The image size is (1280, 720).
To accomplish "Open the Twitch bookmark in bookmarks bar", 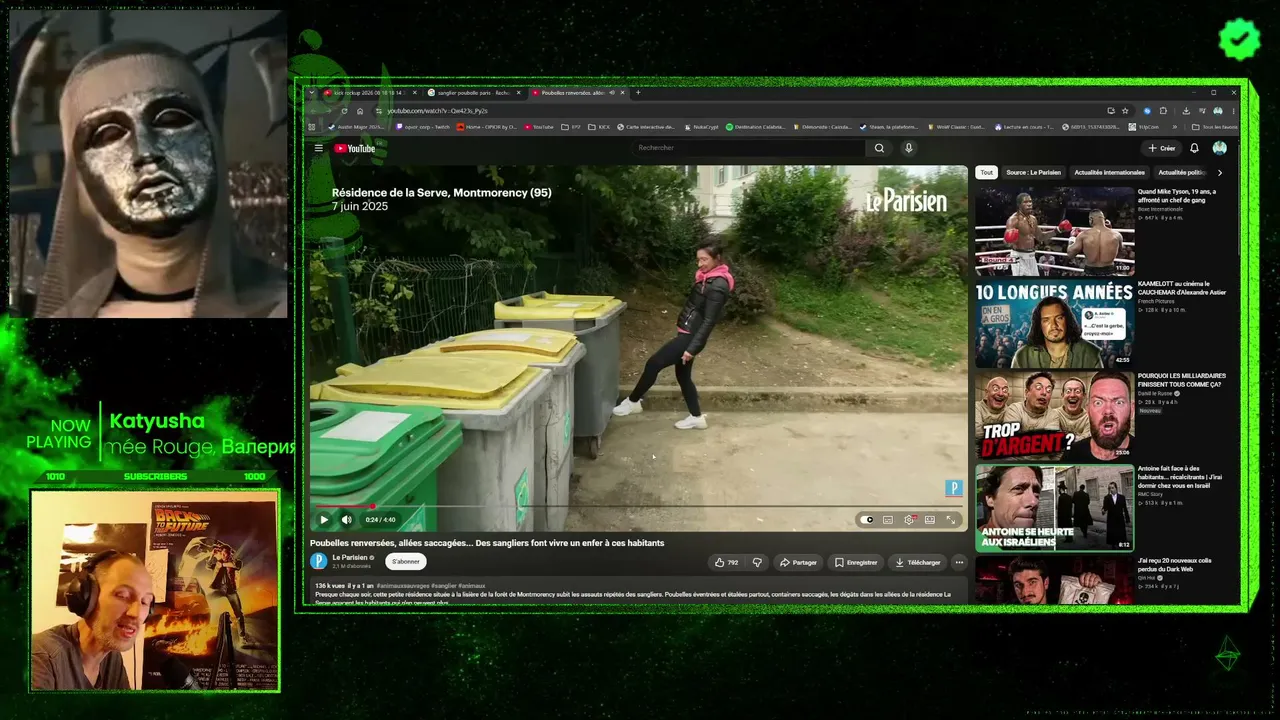I will click(x=423, y=127).
